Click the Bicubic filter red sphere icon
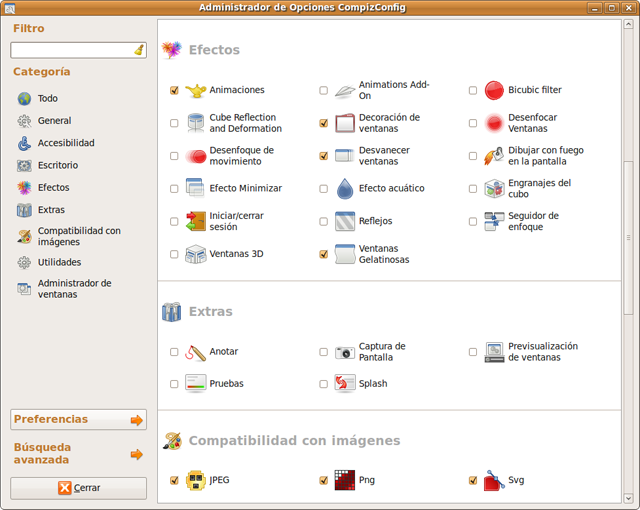The width and height of the screenshot is (640, 510). pos(493,90)
